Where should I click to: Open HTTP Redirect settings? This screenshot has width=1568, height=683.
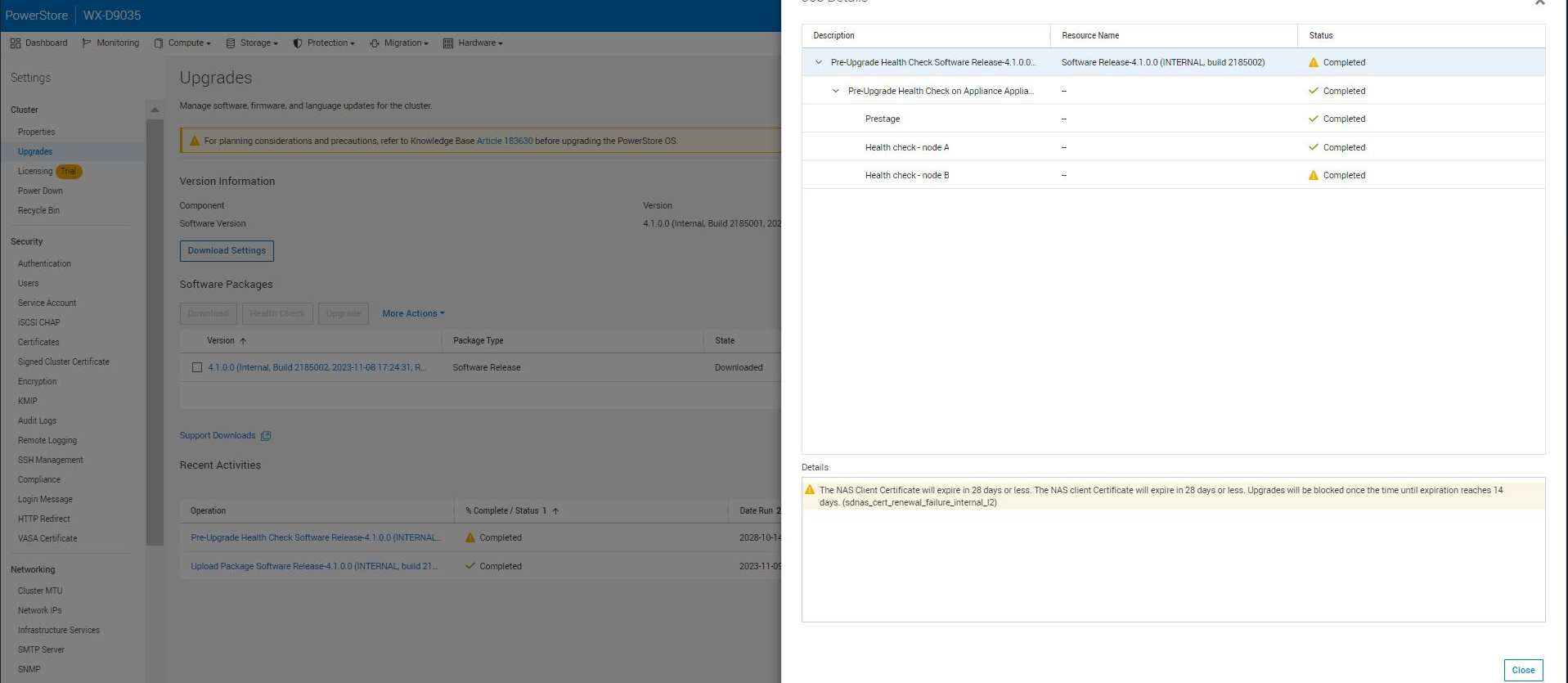(x=44, y=519)
